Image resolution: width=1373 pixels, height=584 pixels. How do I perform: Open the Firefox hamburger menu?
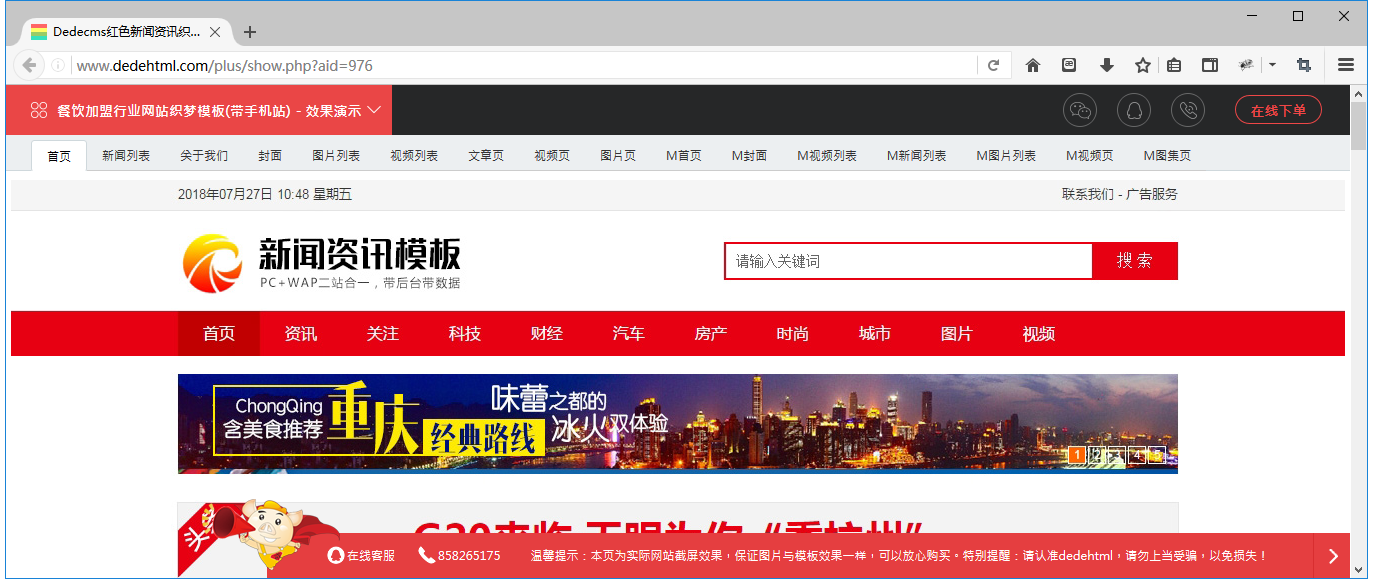[x=1346, y=63]
